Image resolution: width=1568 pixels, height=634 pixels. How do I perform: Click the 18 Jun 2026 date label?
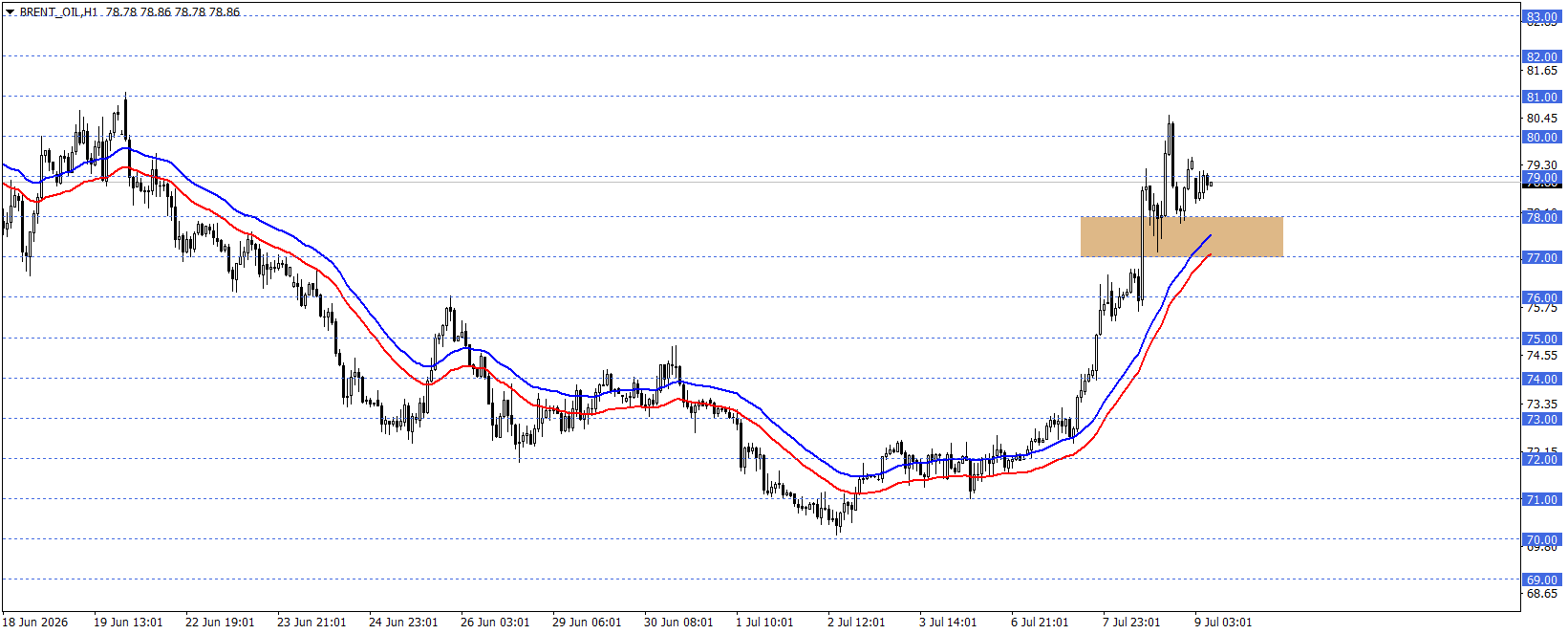pos(35,622)
